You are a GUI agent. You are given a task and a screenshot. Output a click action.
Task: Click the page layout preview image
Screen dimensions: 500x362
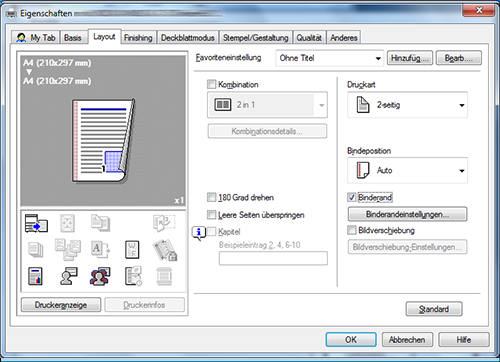(x=104, y=141)
